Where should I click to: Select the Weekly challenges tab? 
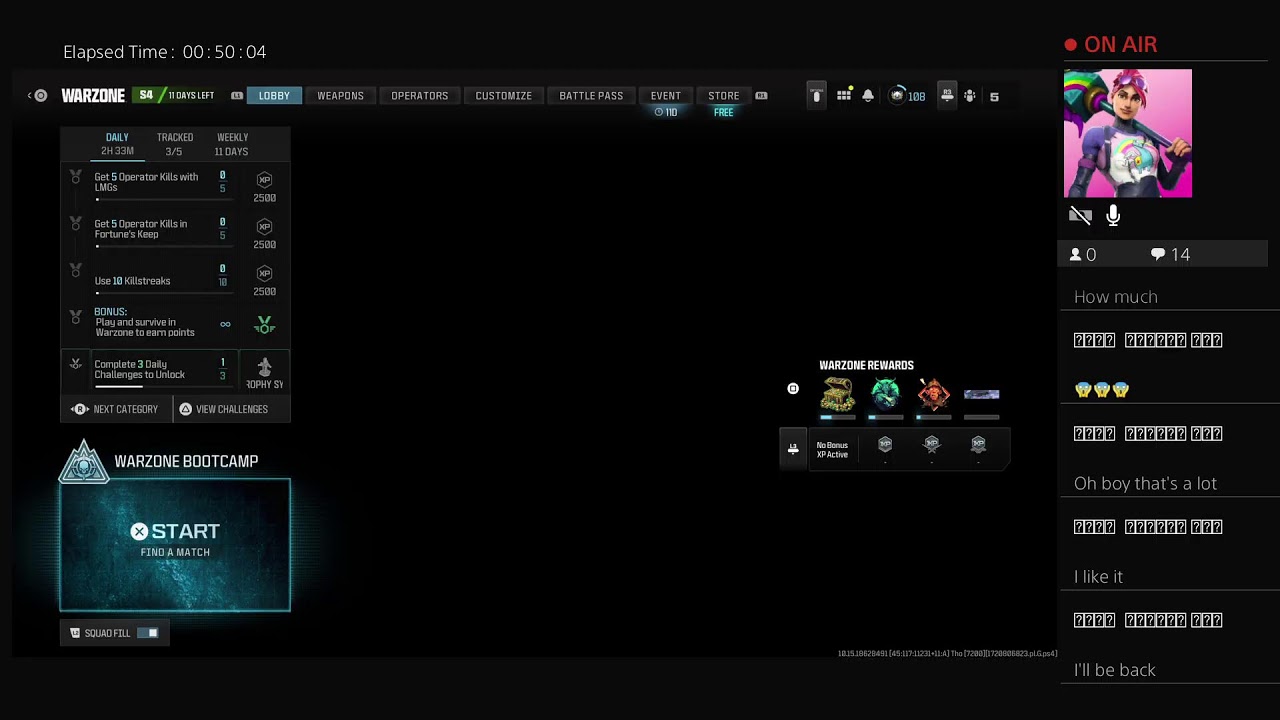tap(232, 144)
